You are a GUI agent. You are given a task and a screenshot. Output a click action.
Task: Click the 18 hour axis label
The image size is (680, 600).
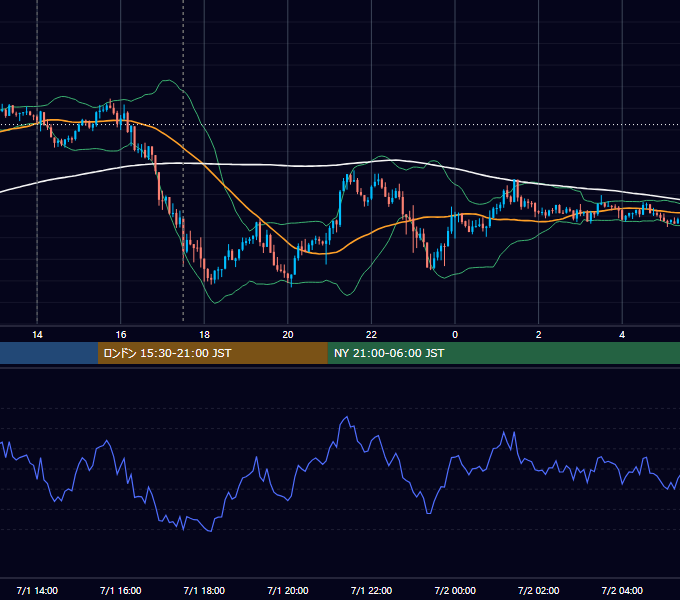point(204,335)
